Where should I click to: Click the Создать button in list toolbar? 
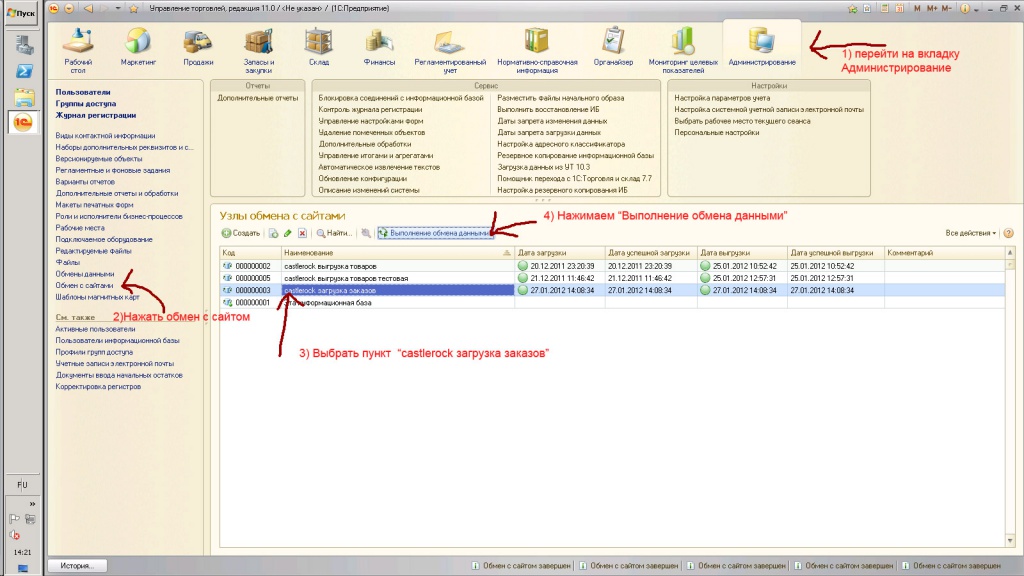[240, 233]
